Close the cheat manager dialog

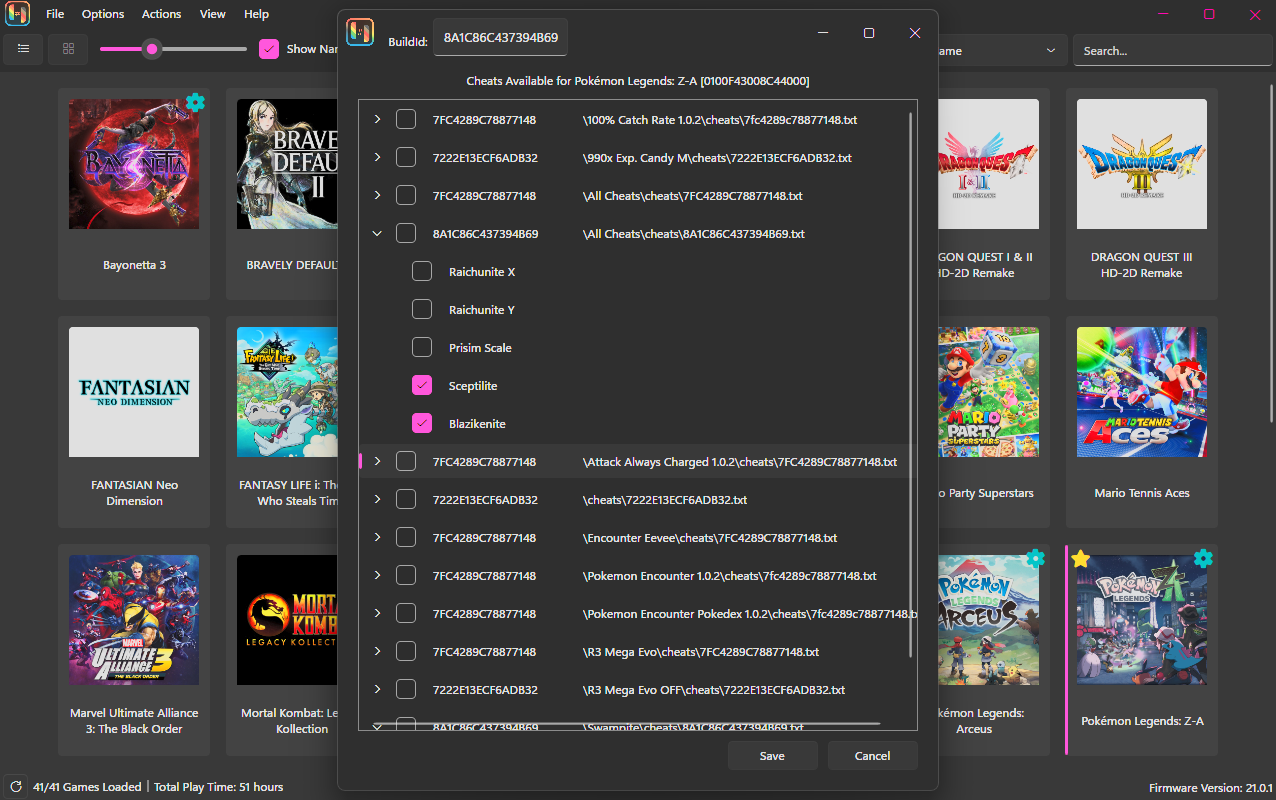915,33
